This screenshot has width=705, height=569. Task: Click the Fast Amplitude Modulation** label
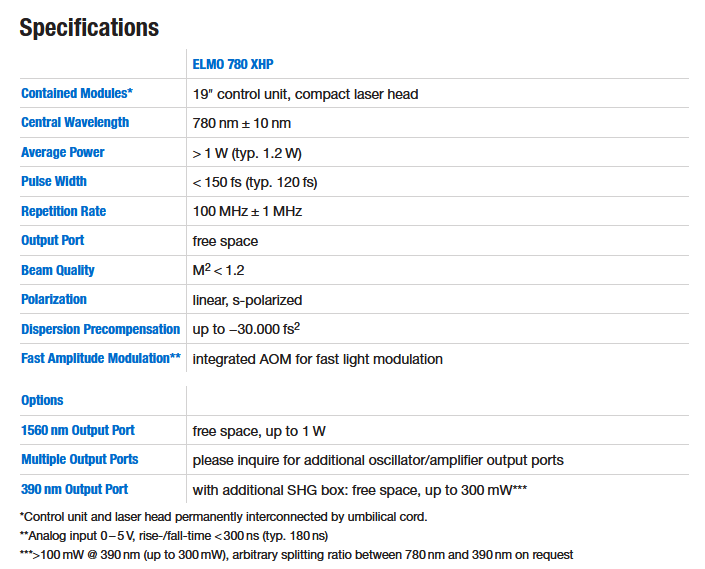(x=101, y=358)
